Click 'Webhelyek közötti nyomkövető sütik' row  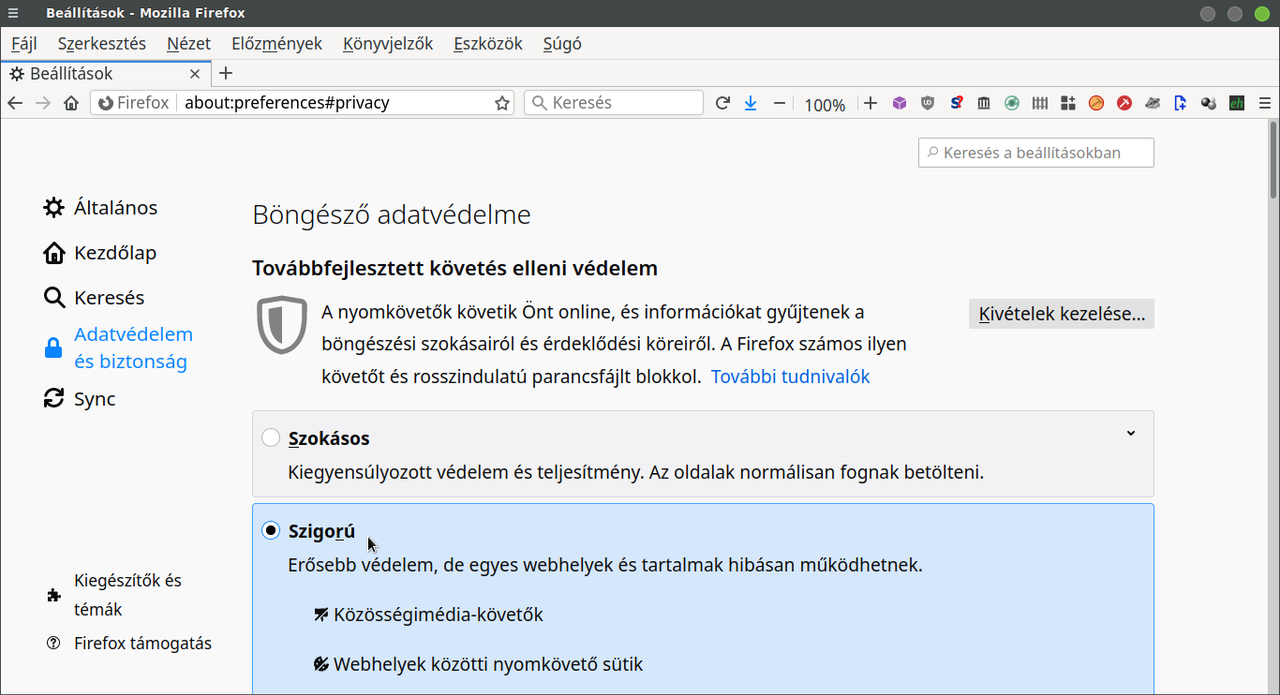(478, 664)
